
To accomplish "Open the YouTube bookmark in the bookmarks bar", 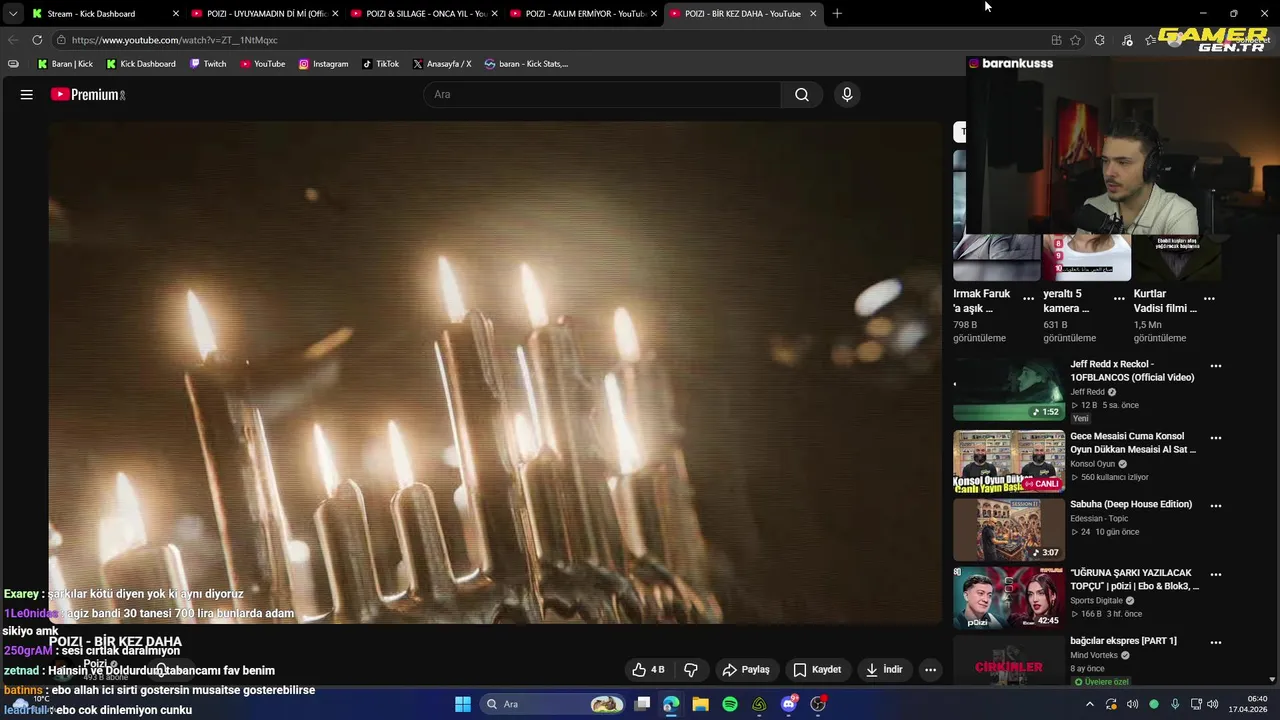I will [x=262, y=64].
